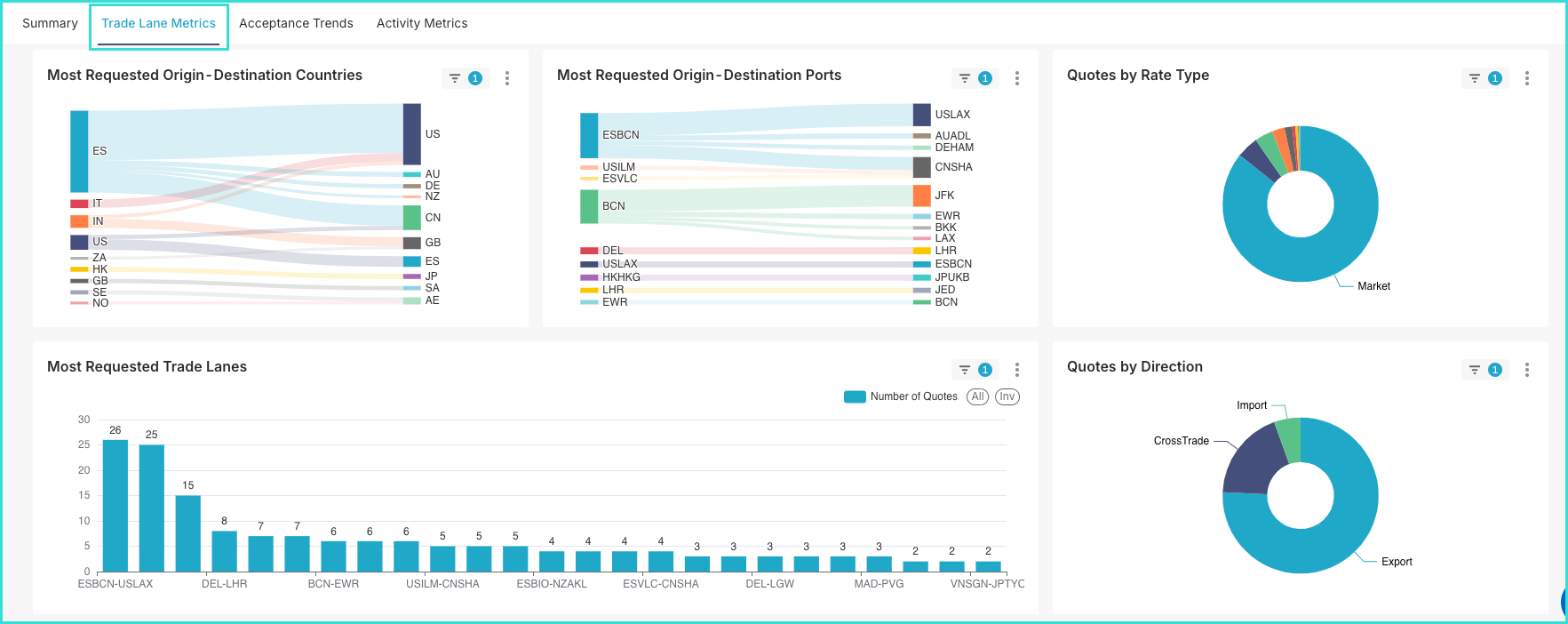Open vertical dots menu on Quotes by Direction
The image size is (1568, 624).
pos(1527,370)
